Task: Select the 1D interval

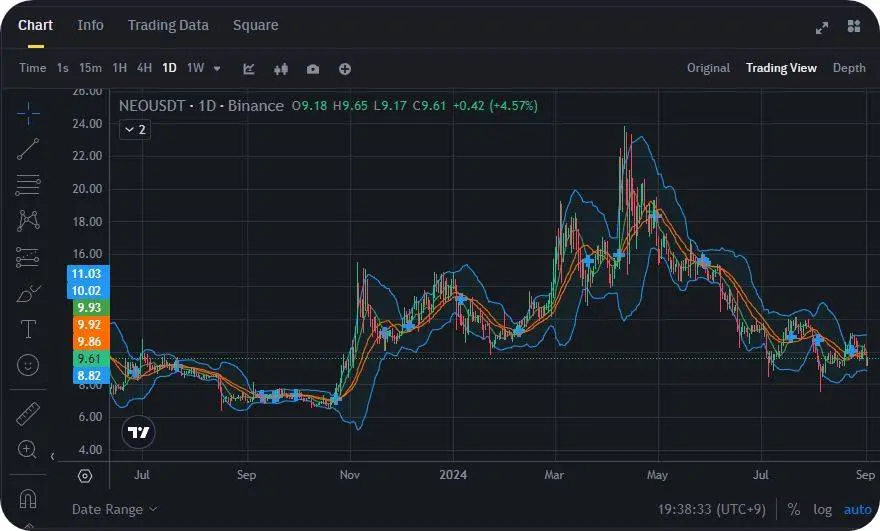Action: [x=169, y=68]
